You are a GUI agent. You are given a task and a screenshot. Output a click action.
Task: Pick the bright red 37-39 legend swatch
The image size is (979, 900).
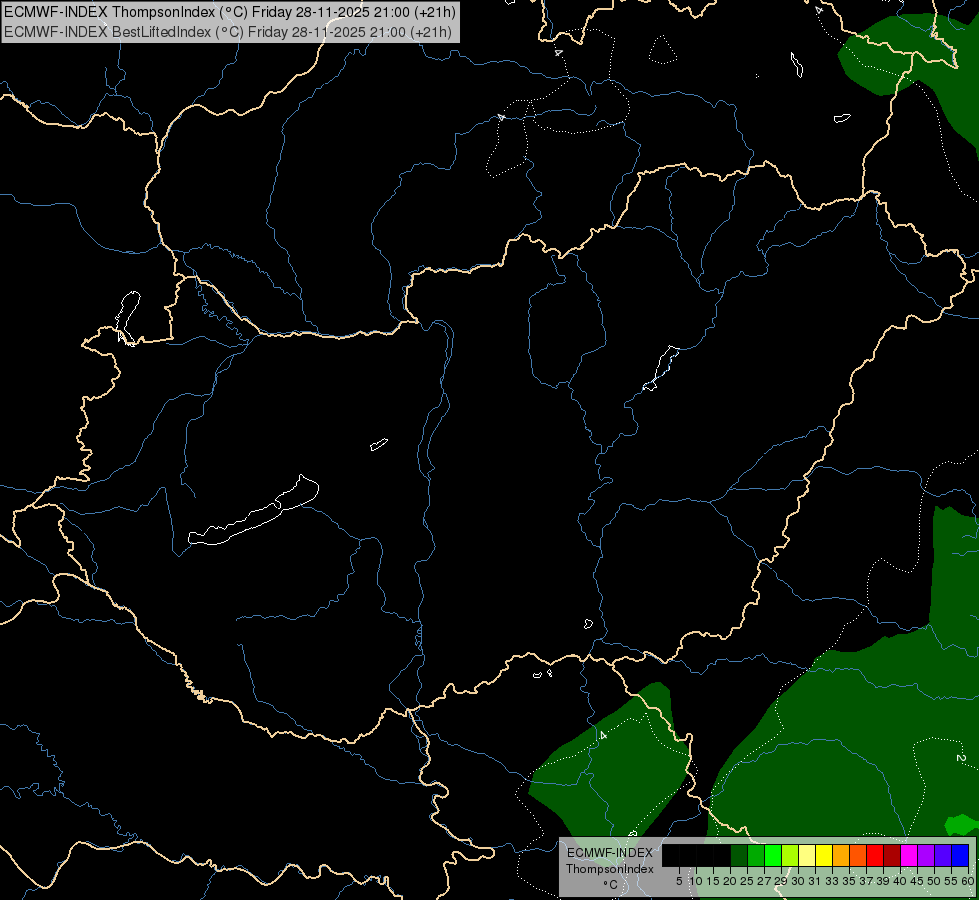(875, 856)
